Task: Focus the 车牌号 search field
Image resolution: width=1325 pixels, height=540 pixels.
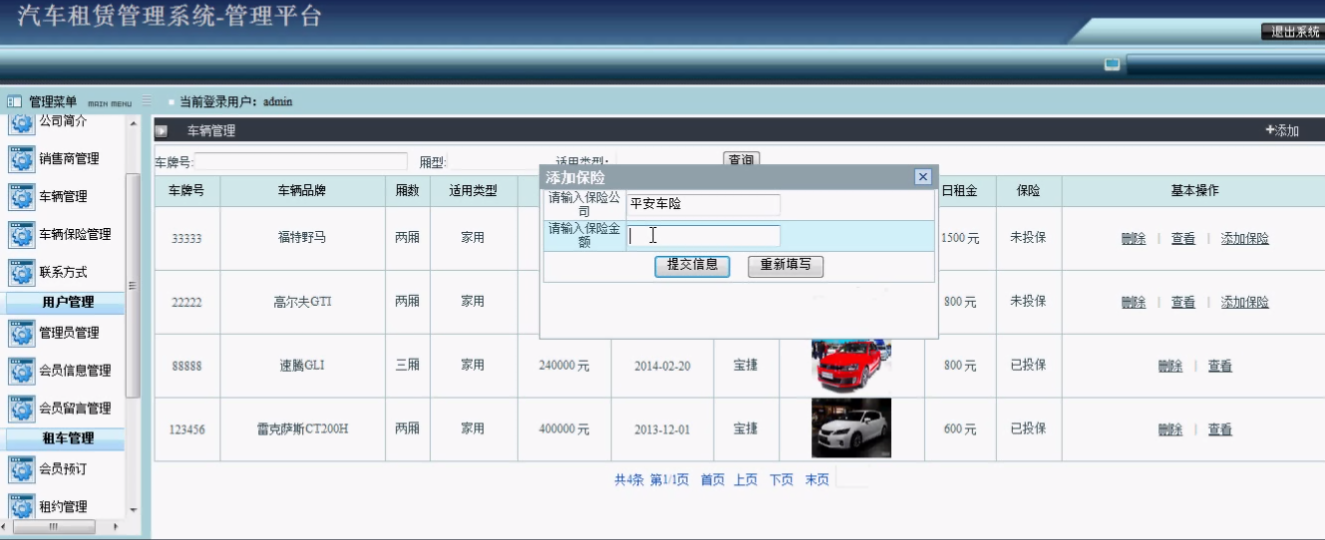Action: pyautogui.click(x=300, y=161)
